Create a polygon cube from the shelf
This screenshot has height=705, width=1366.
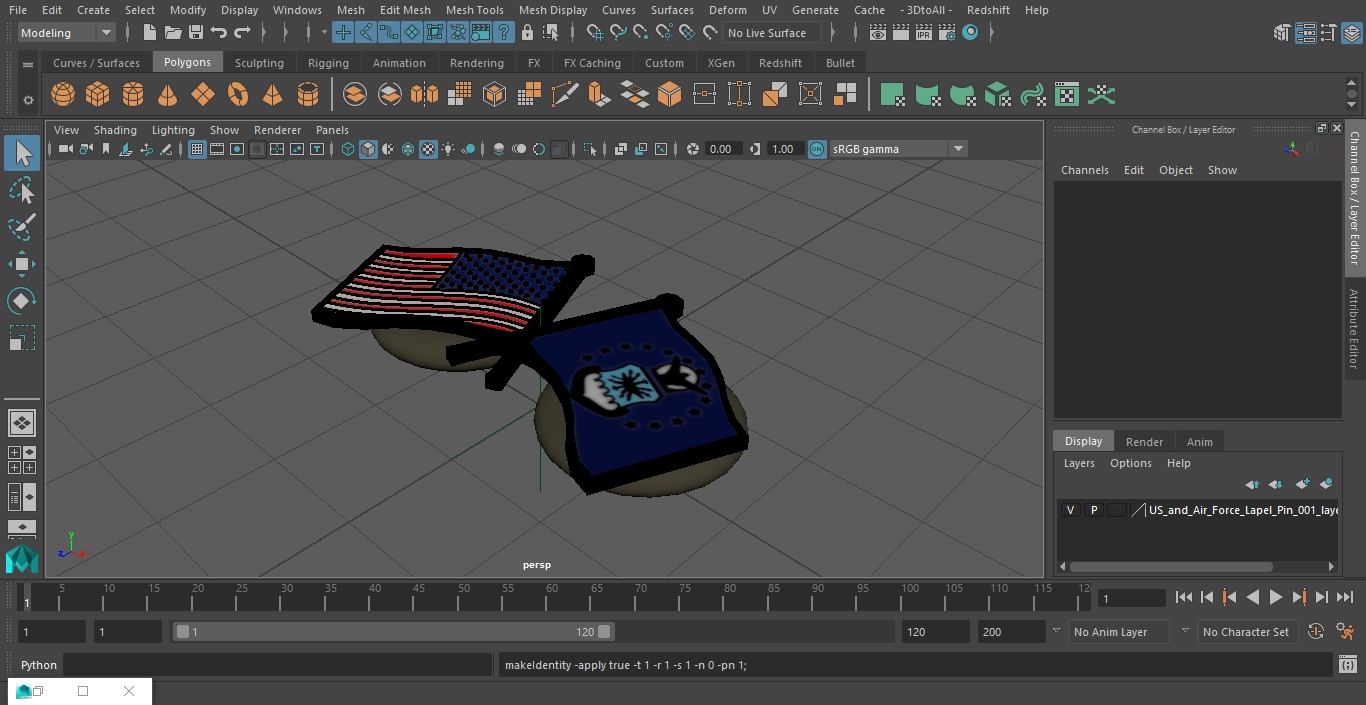tap(98, 95)
